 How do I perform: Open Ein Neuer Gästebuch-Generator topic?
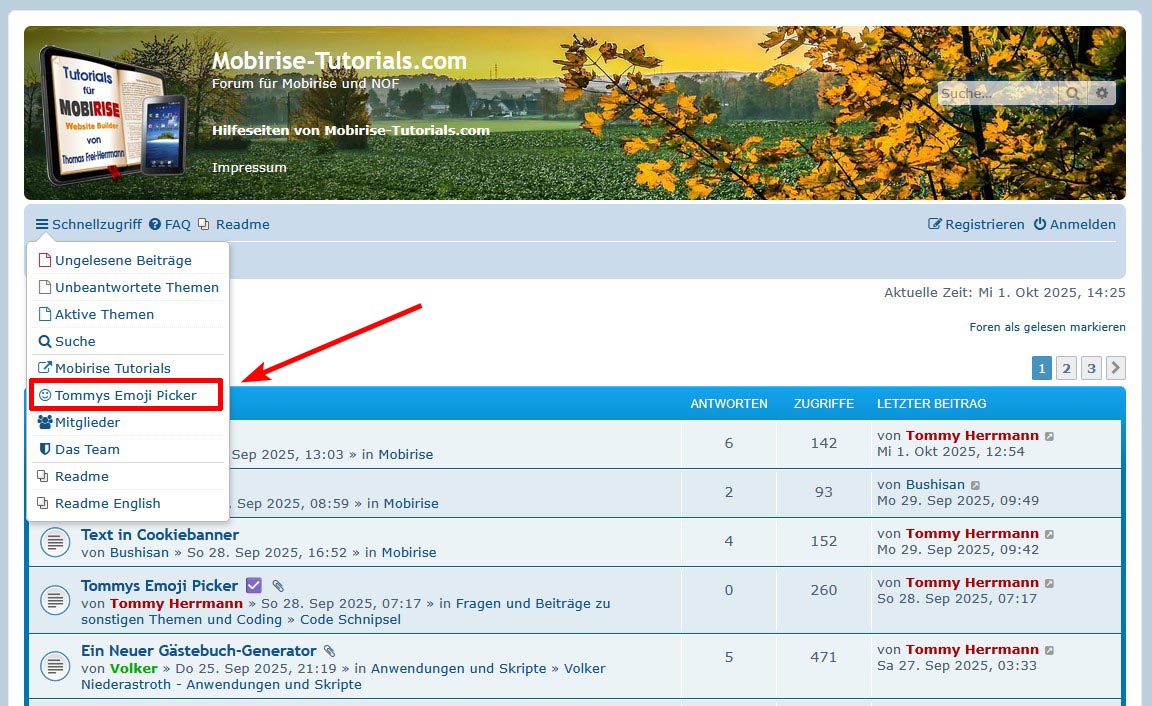point(198,651)
